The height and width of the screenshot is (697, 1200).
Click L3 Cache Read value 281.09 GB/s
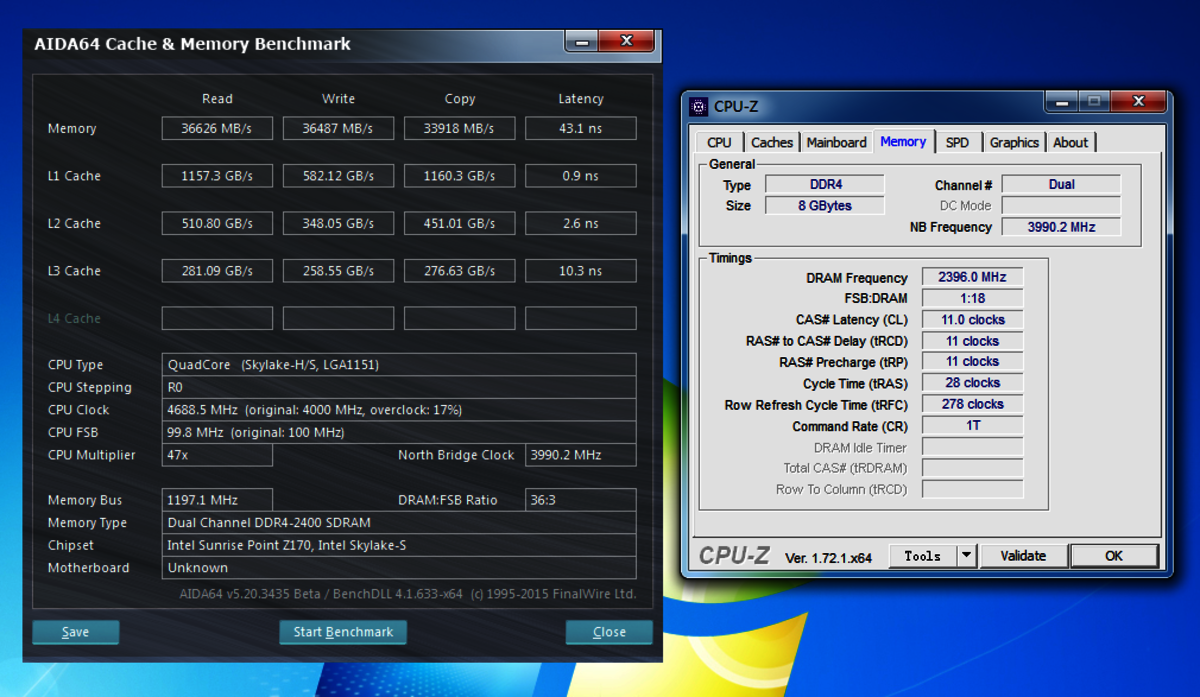pos(217,271)
